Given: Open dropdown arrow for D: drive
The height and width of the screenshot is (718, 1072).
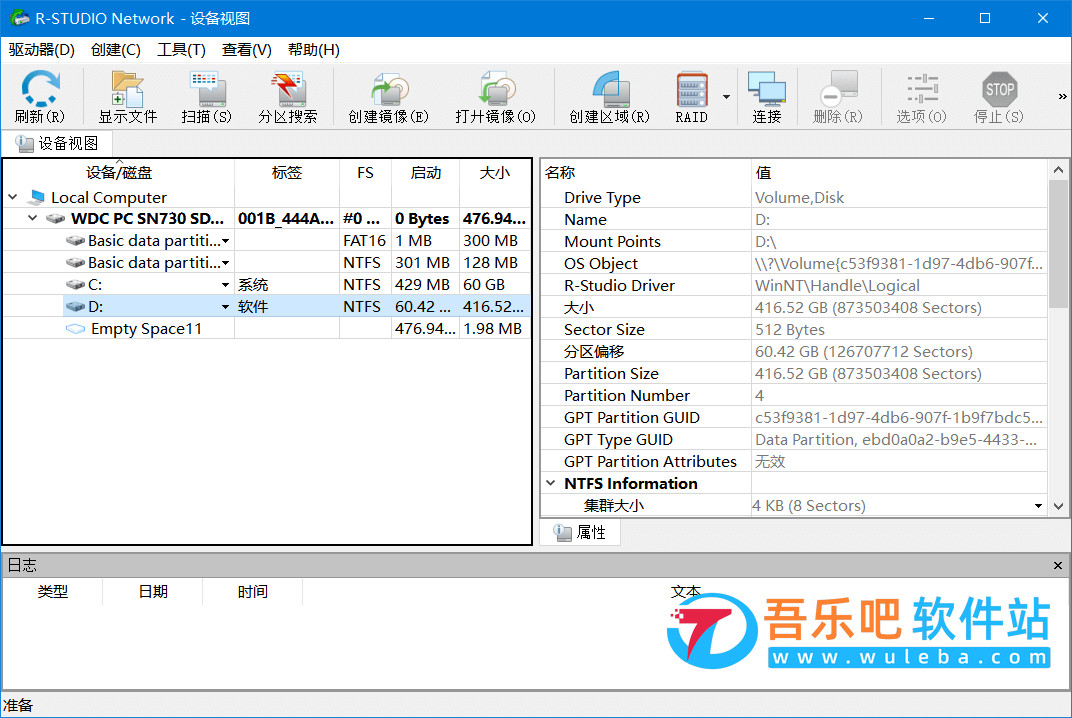Looking at the screenshot, I should coord(226,306).
